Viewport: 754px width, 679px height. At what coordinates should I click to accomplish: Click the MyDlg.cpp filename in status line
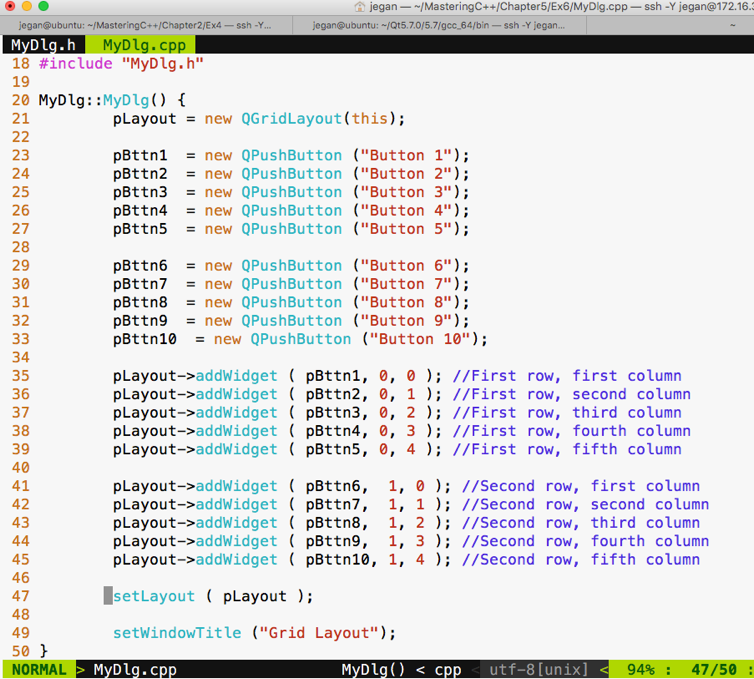point(135,670)
